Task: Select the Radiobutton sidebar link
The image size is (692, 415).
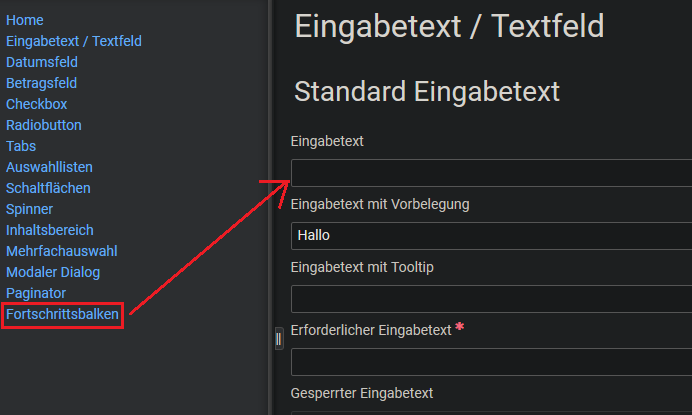Action: 44,125
